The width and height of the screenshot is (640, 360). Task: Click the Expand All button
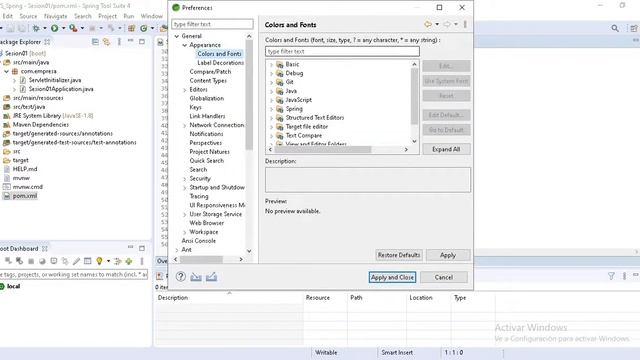tap(446, 149)
